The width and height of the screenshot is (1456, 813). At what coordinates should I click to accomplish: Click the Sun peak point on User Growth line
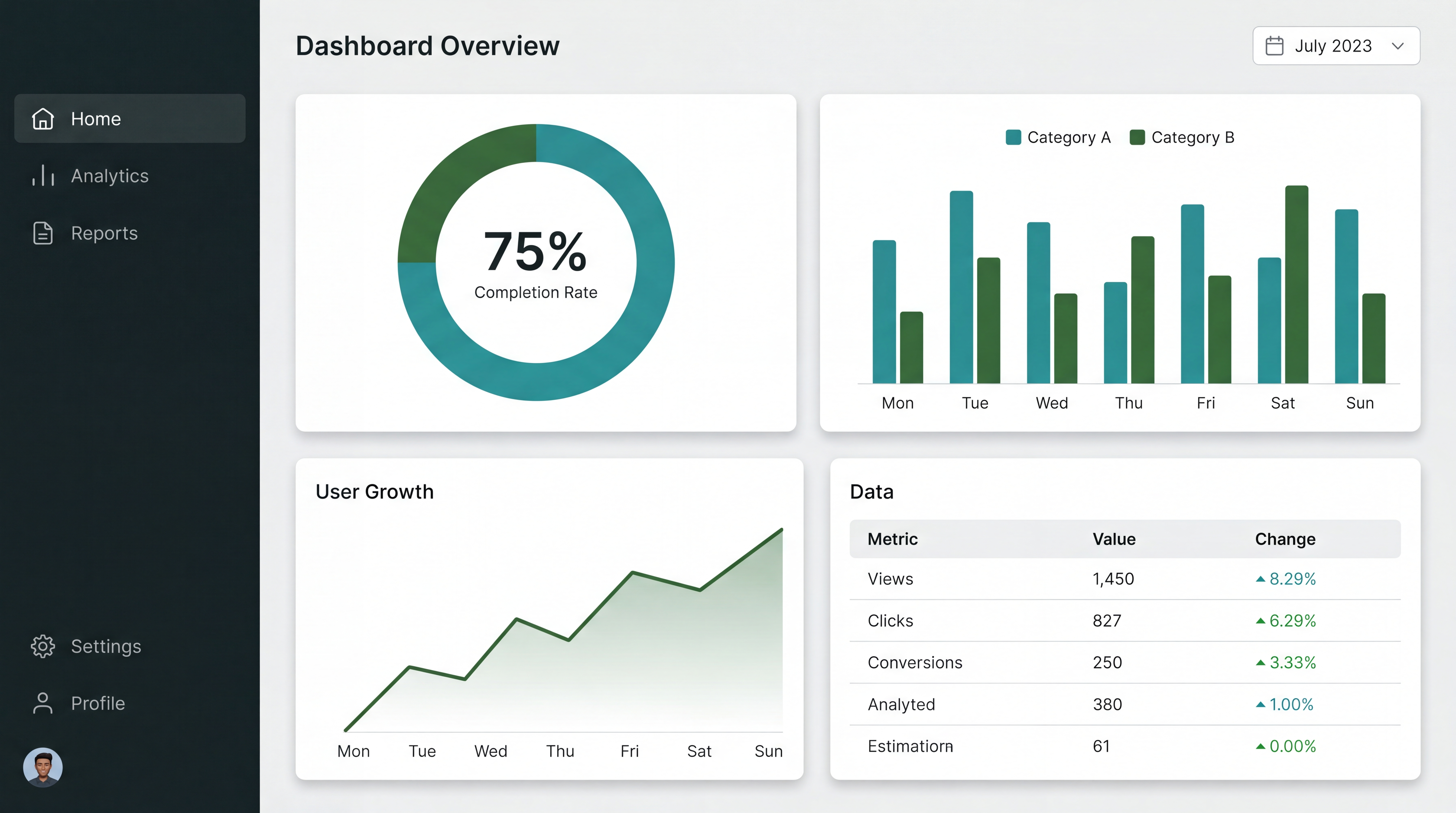point(782,530)
